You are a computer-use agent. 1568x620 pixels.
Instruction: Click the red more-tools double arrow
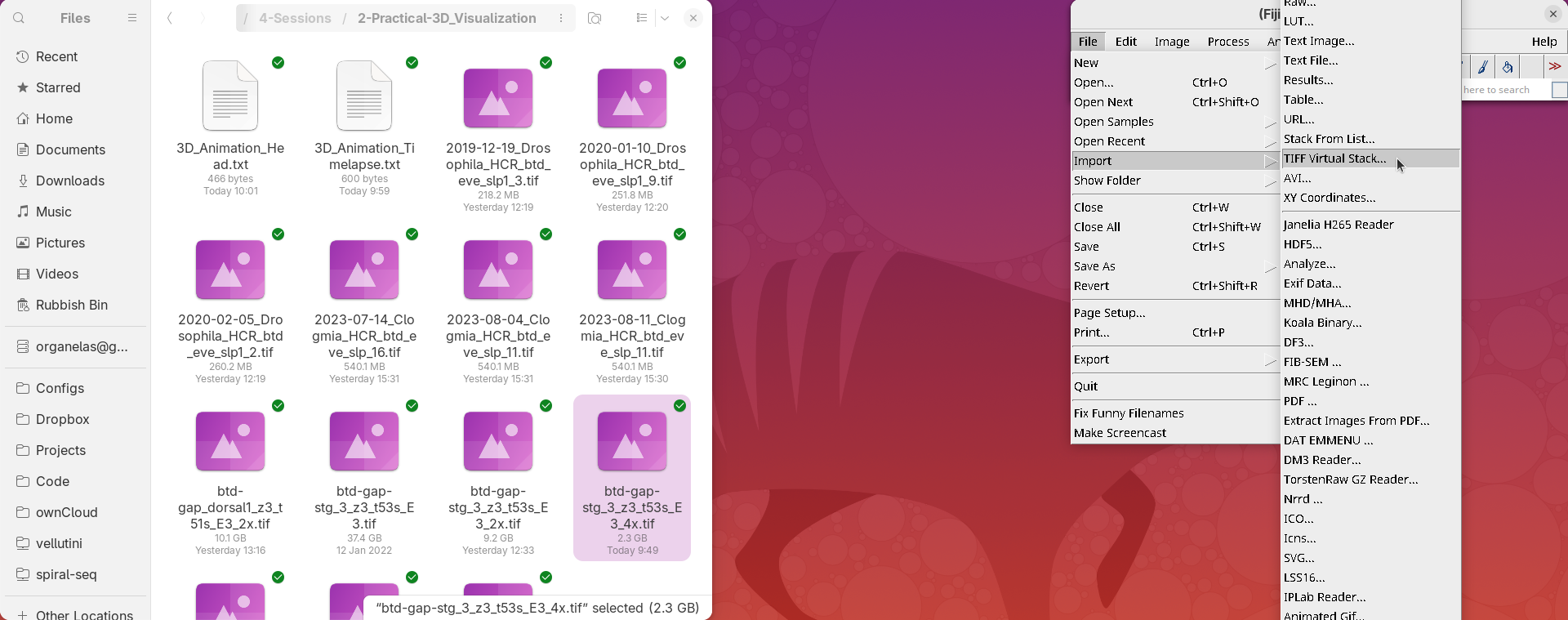click(1555, 67)
